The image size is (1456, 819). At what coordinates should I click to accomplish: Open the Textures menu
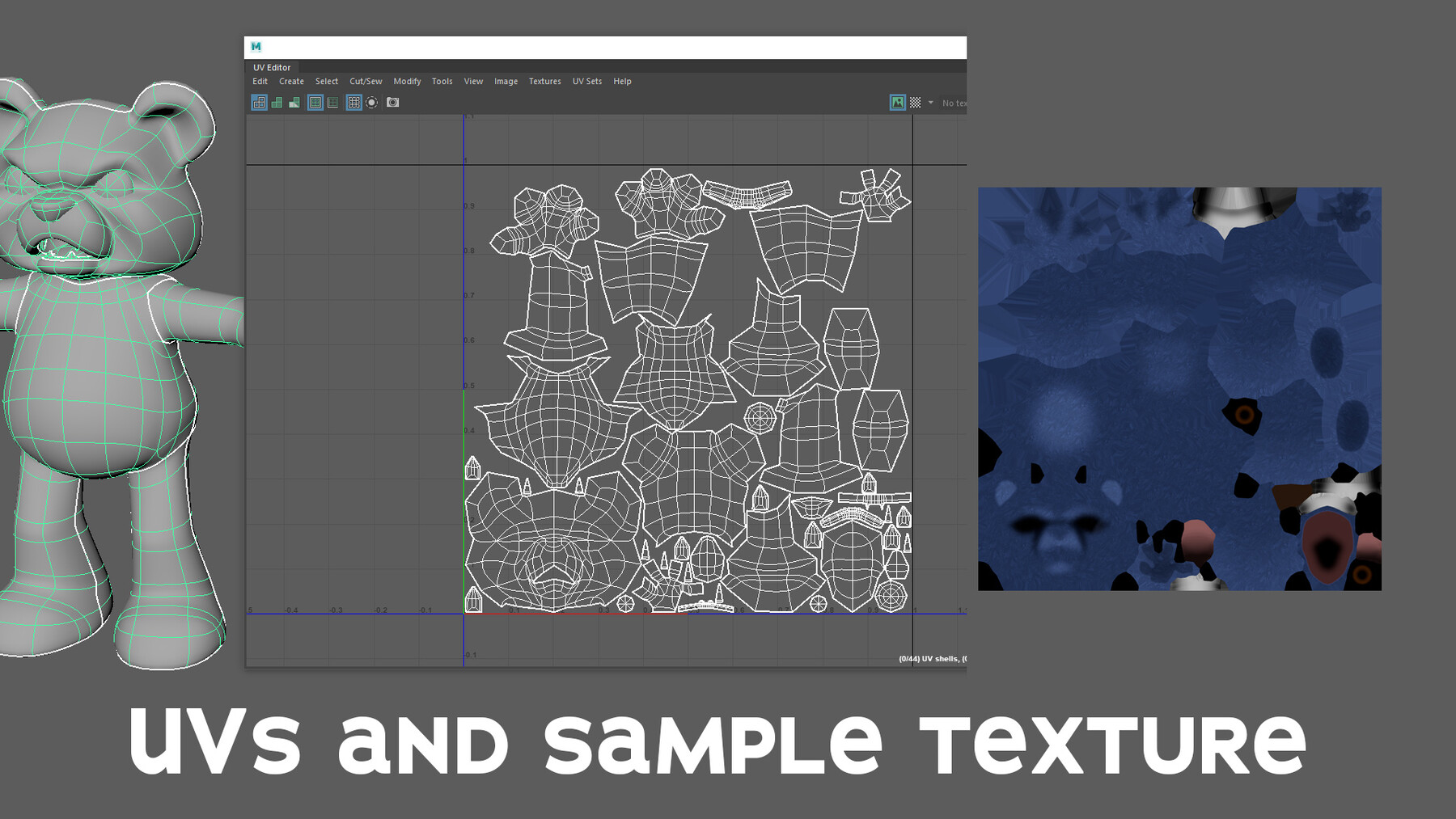tap(544, 81)
